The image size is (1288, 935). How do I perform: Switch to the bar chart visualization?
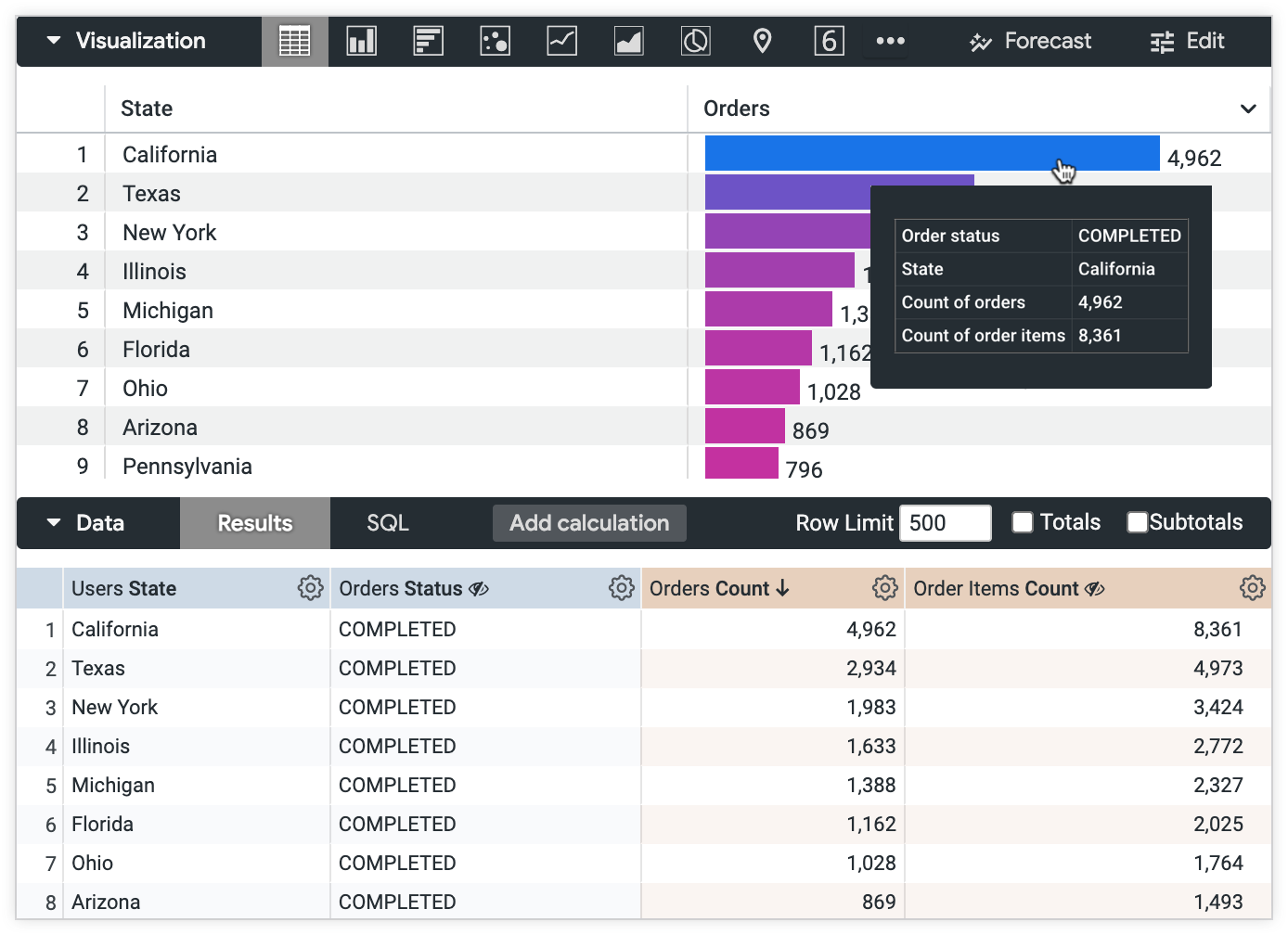[361, 40]
